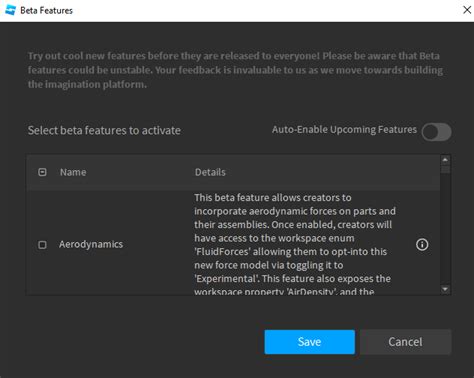
Task: Save the beta feature selections
Action: click(310, 342)
